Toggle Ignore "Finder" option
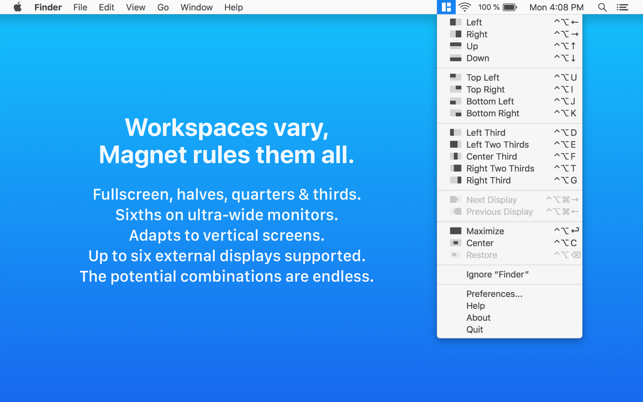 pos(497,274)
